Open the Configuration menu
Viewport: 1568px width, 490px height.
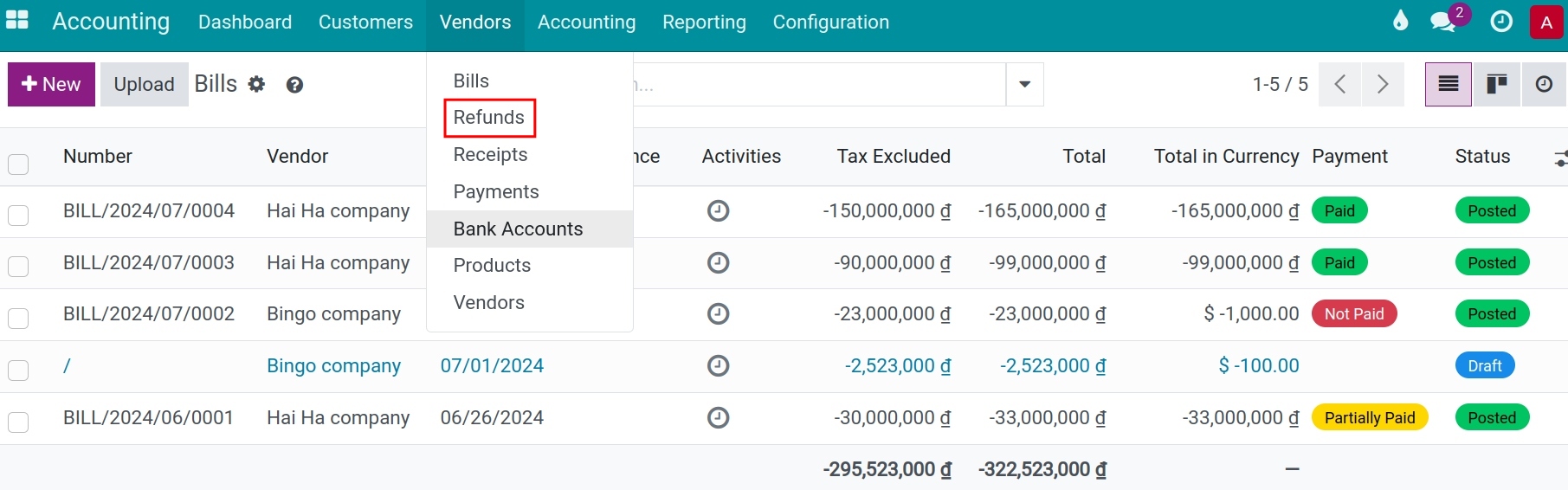[x=830, y=22]
